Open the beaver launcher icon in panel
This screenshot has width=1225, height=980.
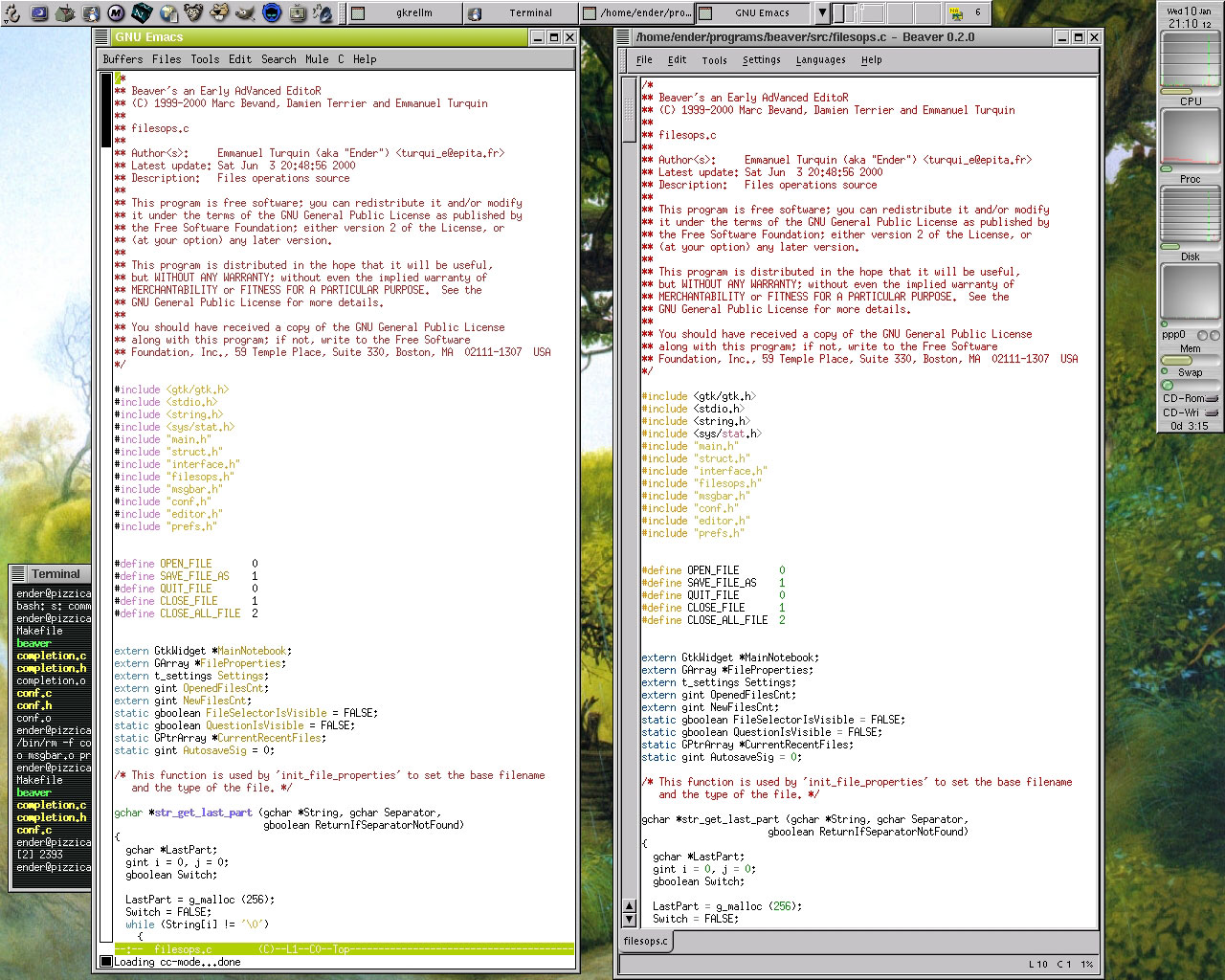point(220,12)
